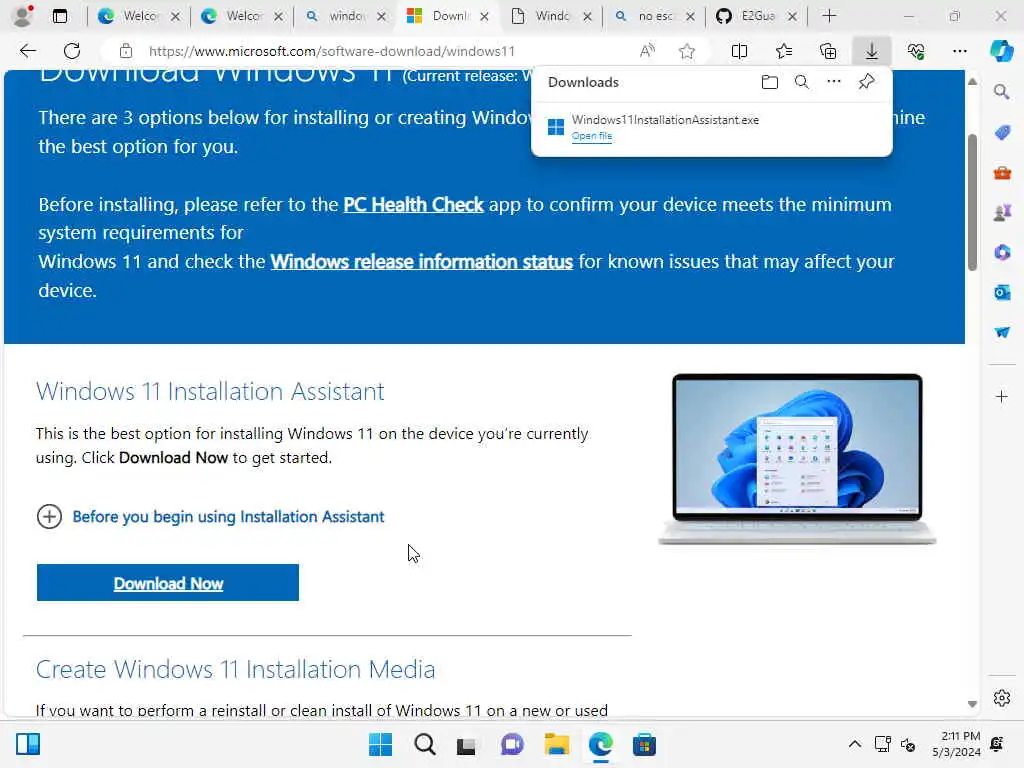Open File Explorer from taskbar
The height and width of the screenshot is (768, 1024).
pyautogui.click(x=556, y=744)
